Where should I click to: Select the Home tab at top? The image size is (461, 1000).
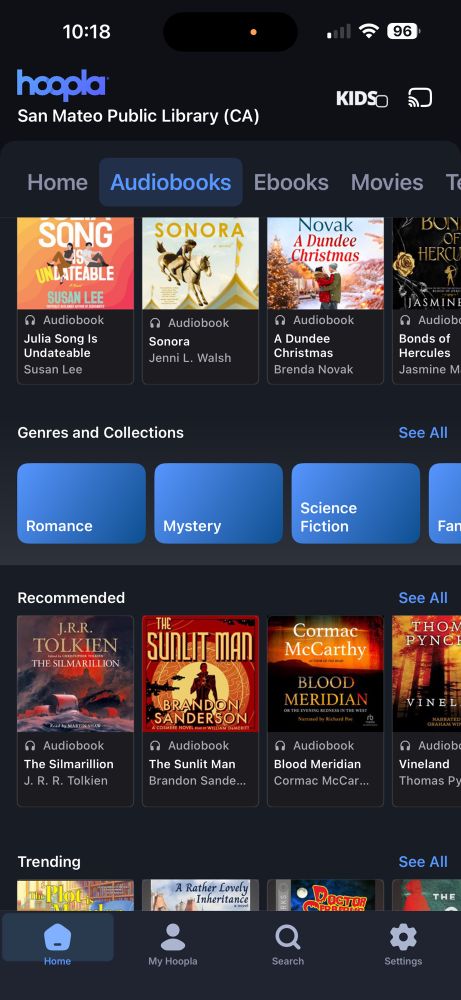click(57, 182)
